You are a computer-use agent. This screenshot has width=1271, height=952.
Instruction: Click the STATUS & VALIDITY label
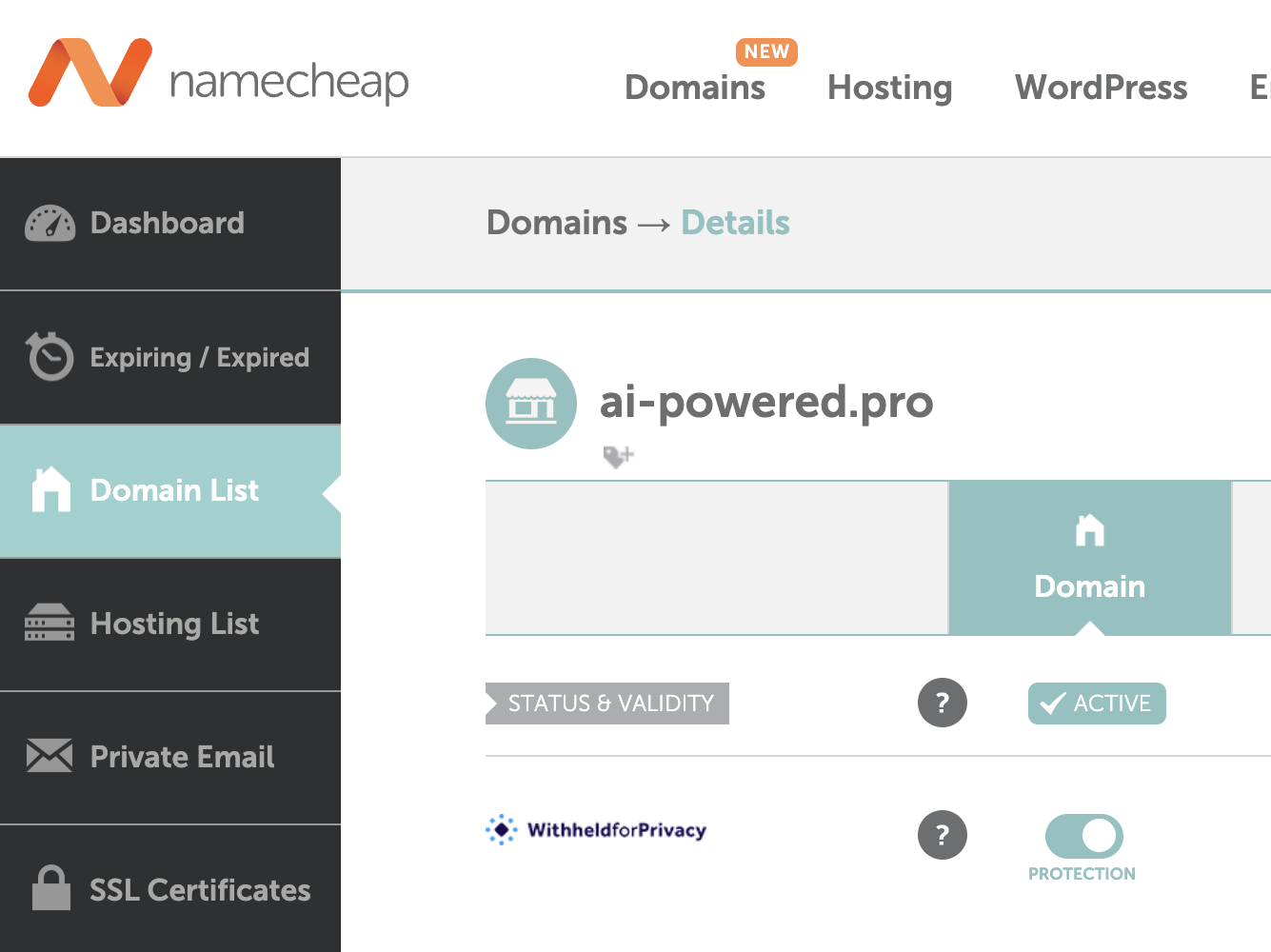(x=607, y=704)
